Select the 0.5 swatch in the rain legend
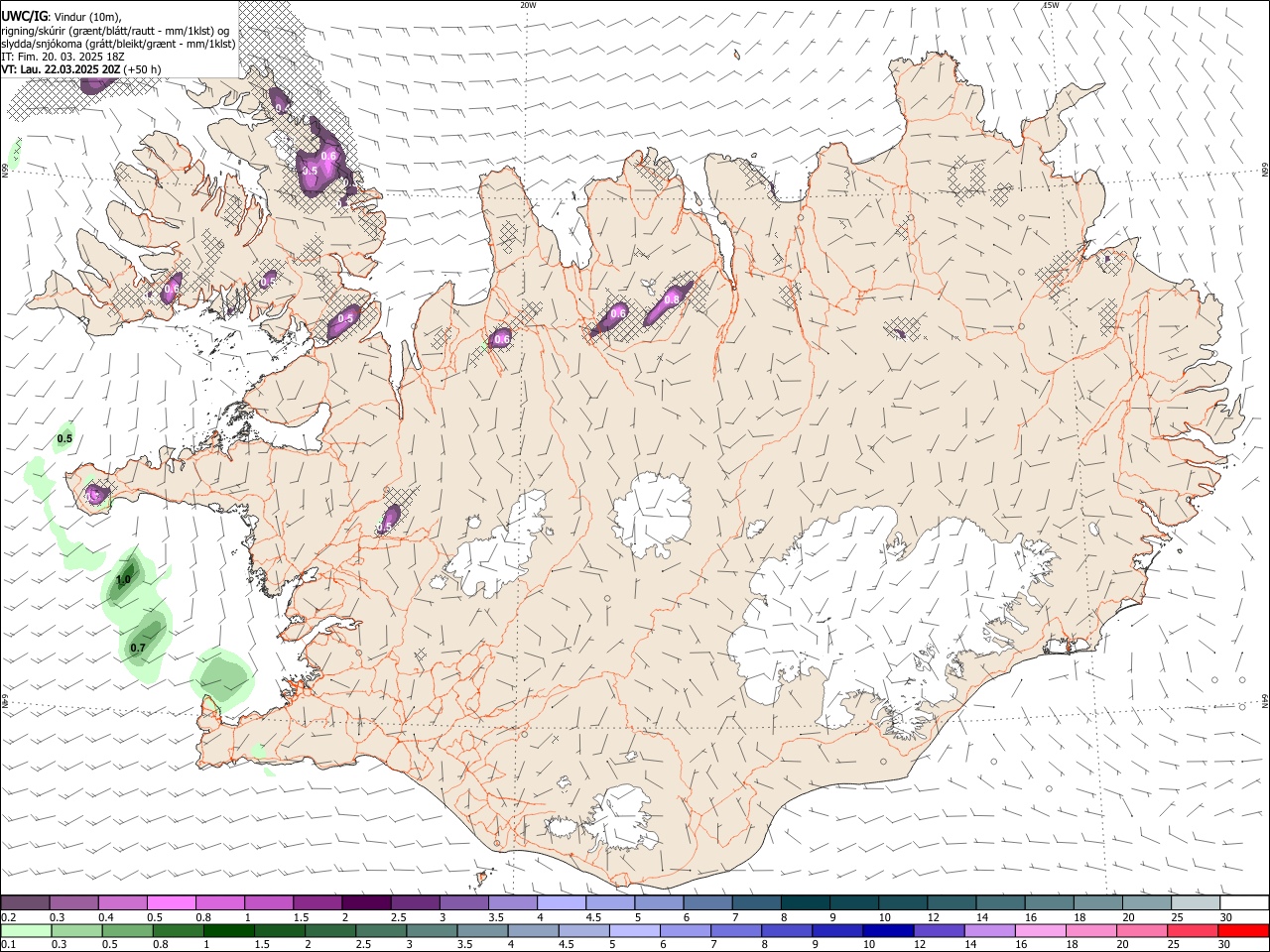1270x952 pixels. click(127, 930)
